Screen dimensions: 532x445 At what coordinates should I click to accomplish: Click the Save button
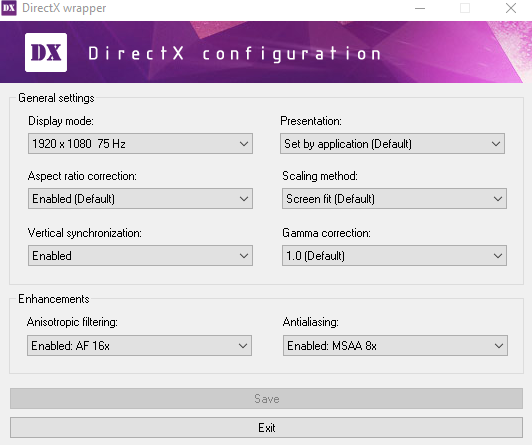[x=266, y=399]
